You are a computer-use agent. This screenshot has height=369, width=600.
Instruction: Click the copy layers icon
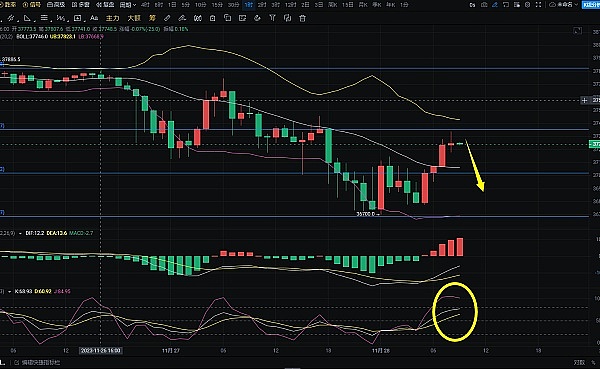pyautogui.click(x=227, y=18)
